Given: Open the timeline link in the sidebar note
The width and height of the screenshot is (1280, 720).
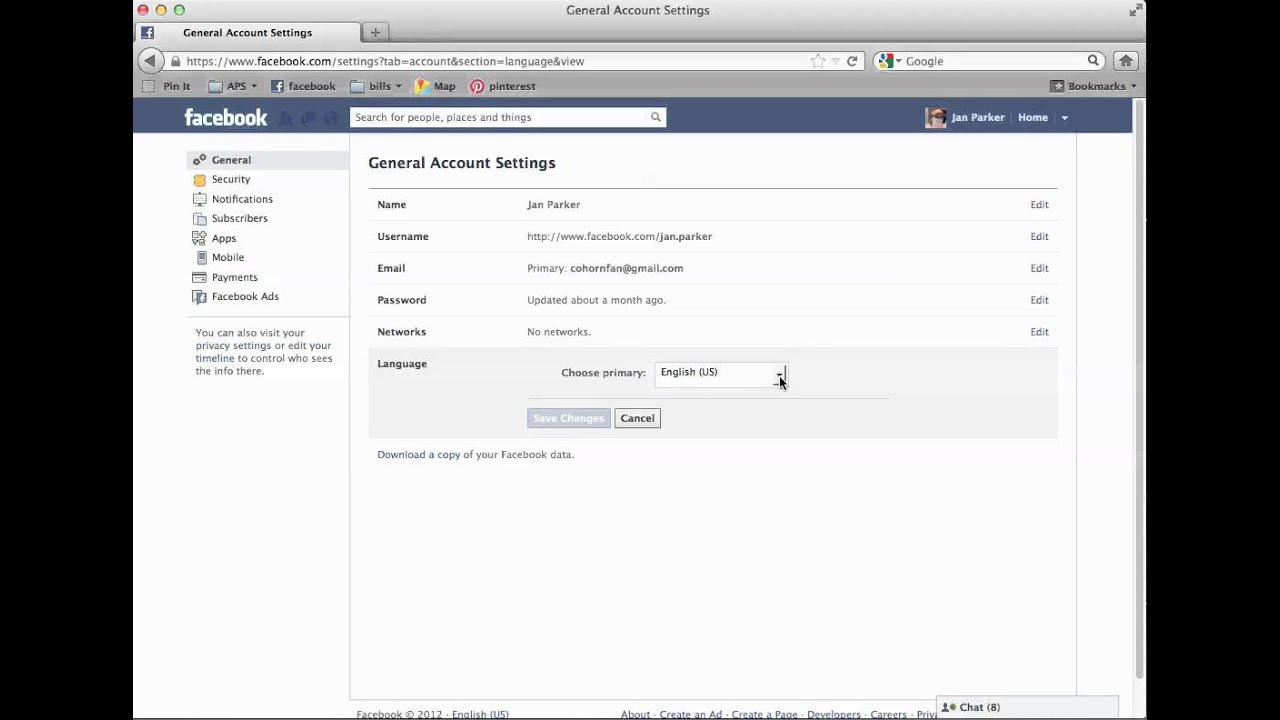Looking at the screenshot, I should coord(215,358).
